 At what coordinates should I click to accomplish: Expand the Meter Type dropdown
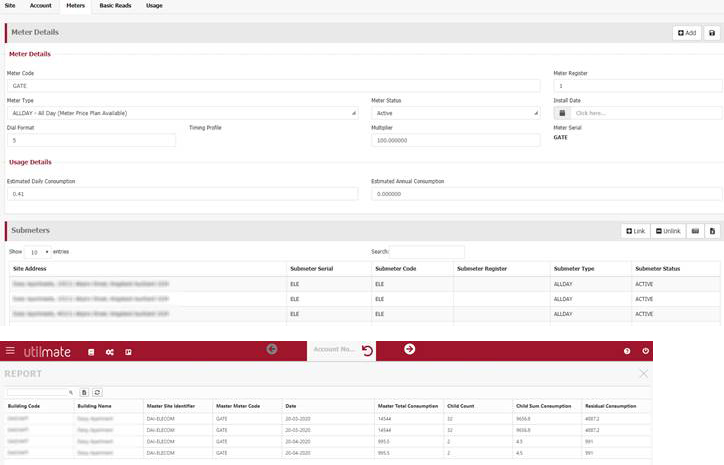click(x=182, y=113)
